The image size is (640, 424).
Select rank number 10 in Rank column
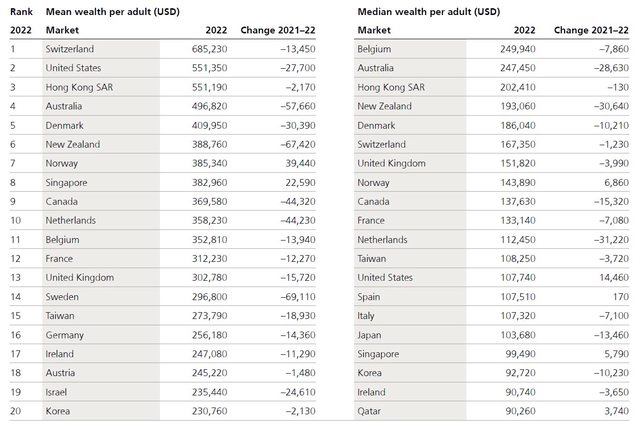tap(15, 220)
